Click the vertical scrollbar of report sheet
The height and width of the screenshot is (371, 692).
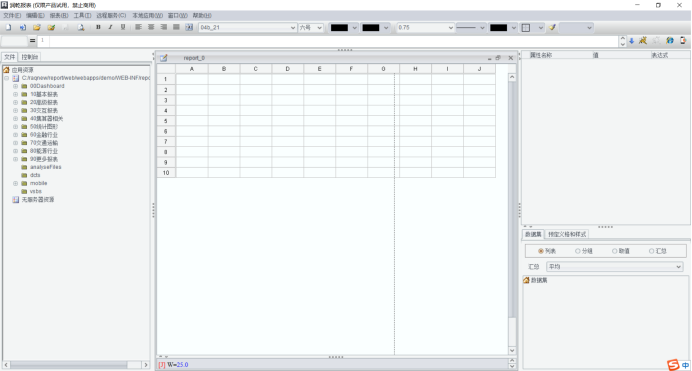click(512, 214)
